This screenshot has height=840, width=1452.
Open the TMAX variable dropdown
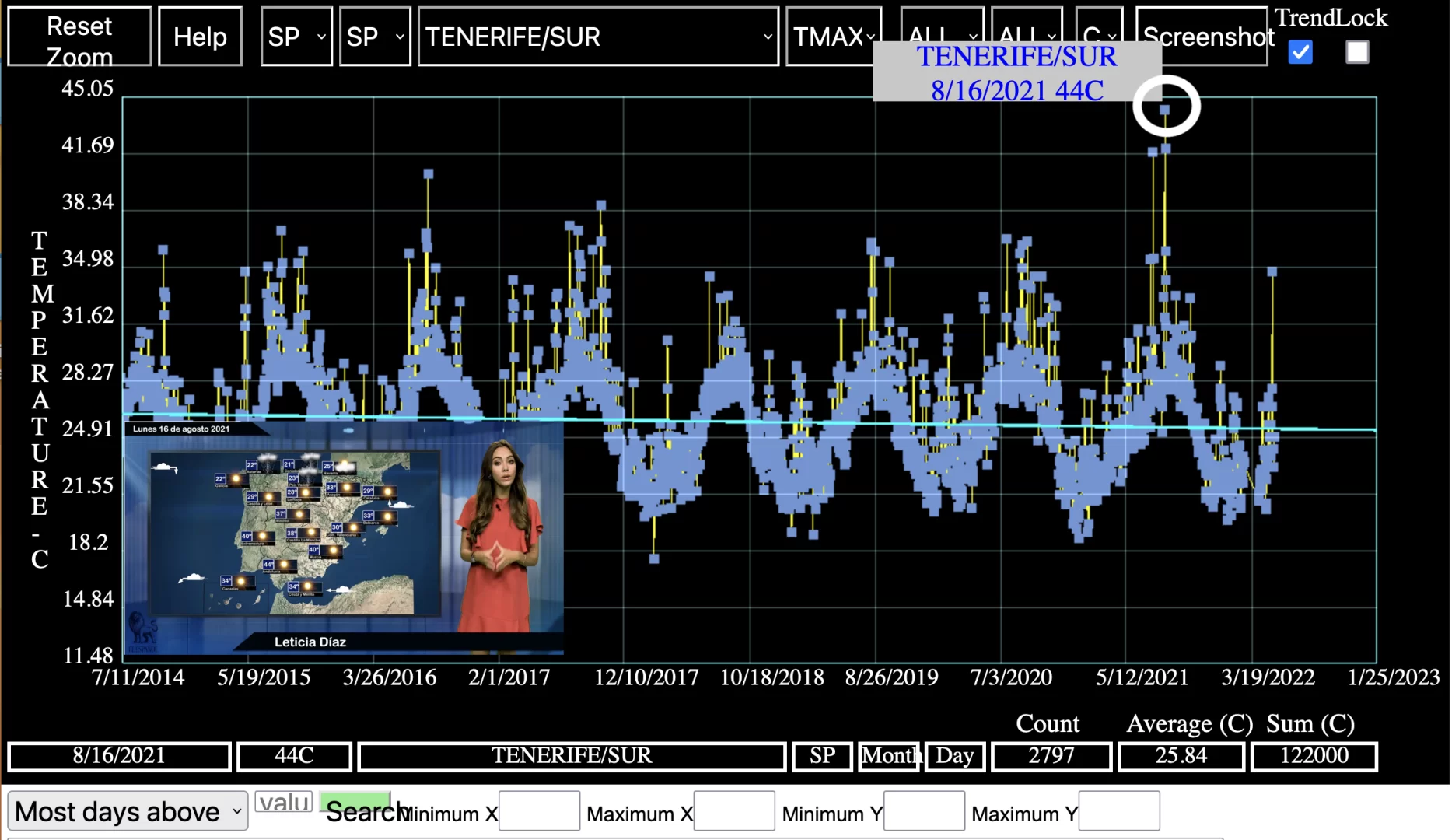pyautogui.click(x=834, y=37)
